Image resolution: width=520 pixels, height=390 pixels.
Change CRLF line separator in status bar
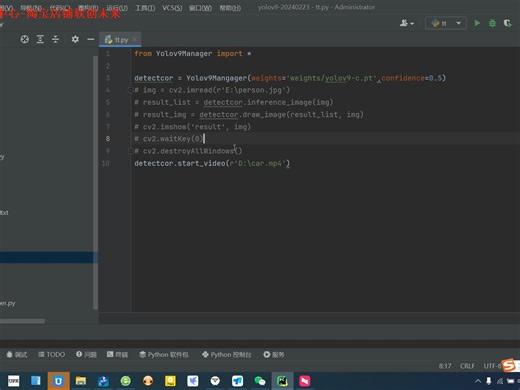pos(467,366)
